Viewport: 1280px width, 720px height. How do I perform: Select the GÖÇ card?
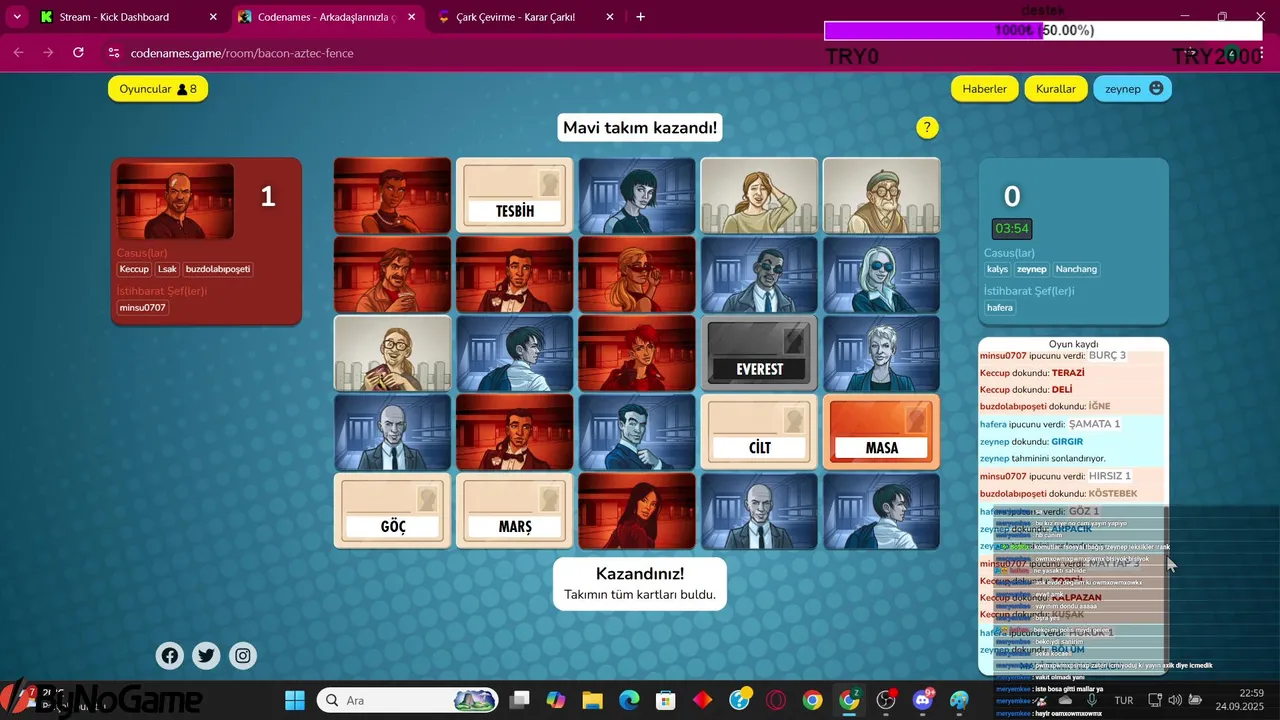coord(393,511)
